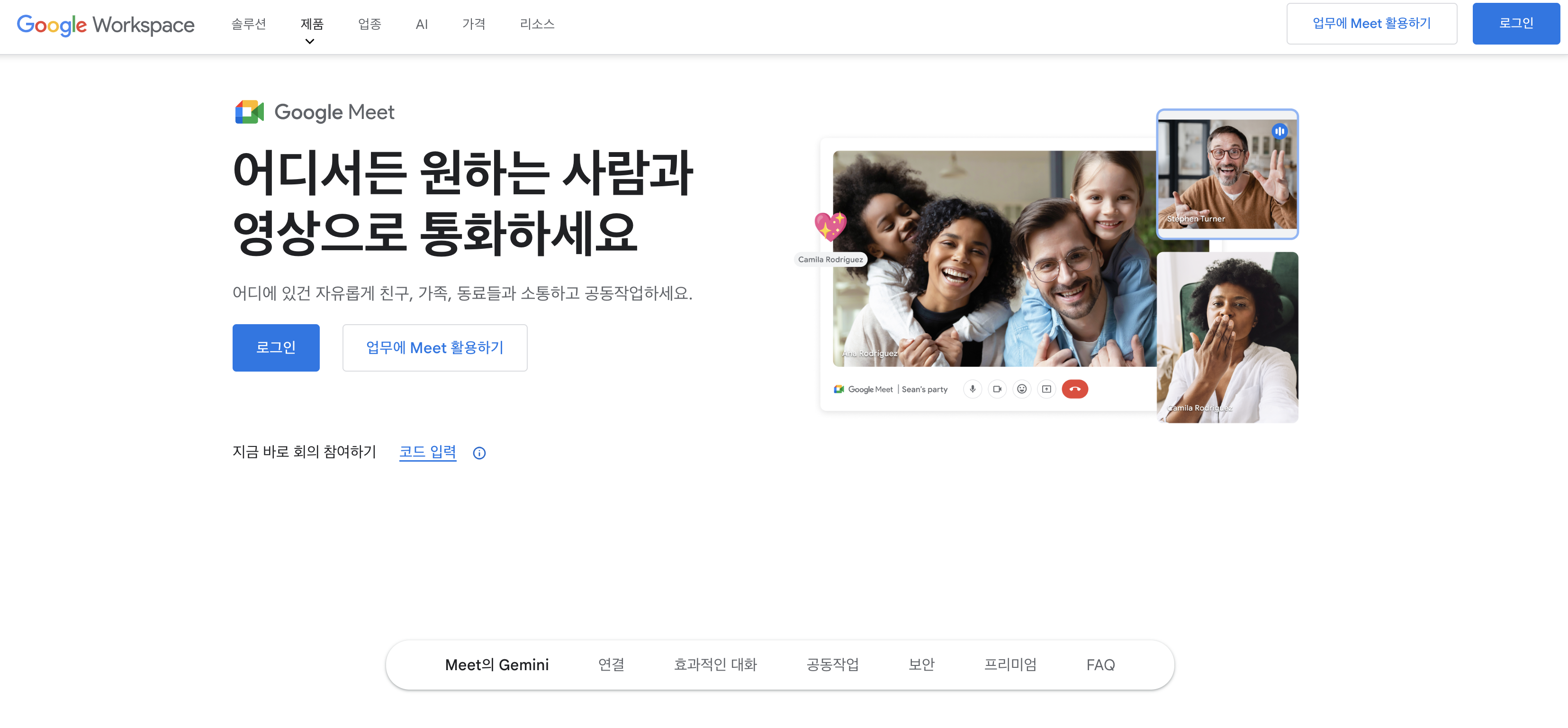The width and height of the screenshot is (1568, 728).
Task: Select the 프리미엄 tab
Action: [1010, 664]
